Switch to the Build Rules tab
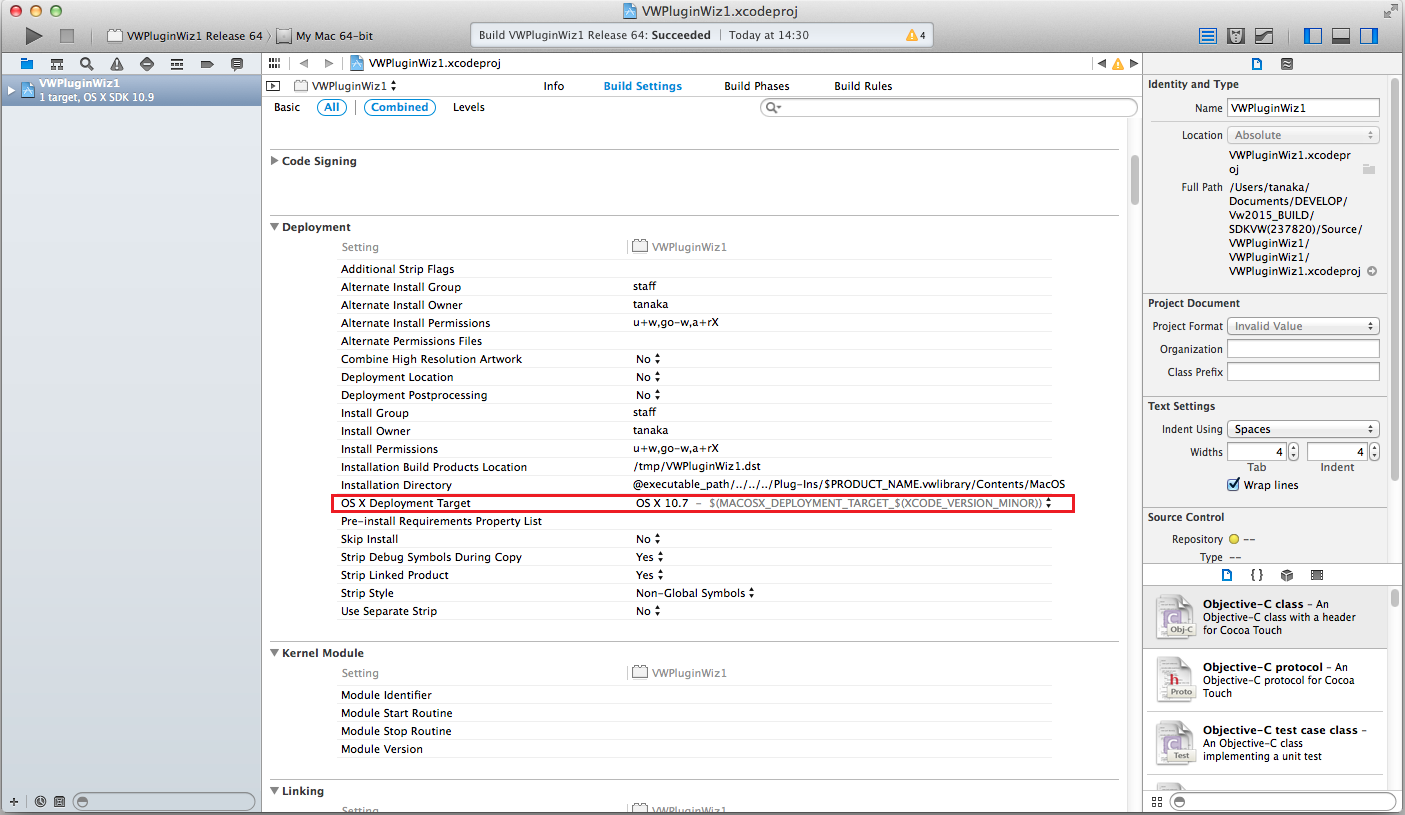 pyautogui.click(x=863, y=86)
